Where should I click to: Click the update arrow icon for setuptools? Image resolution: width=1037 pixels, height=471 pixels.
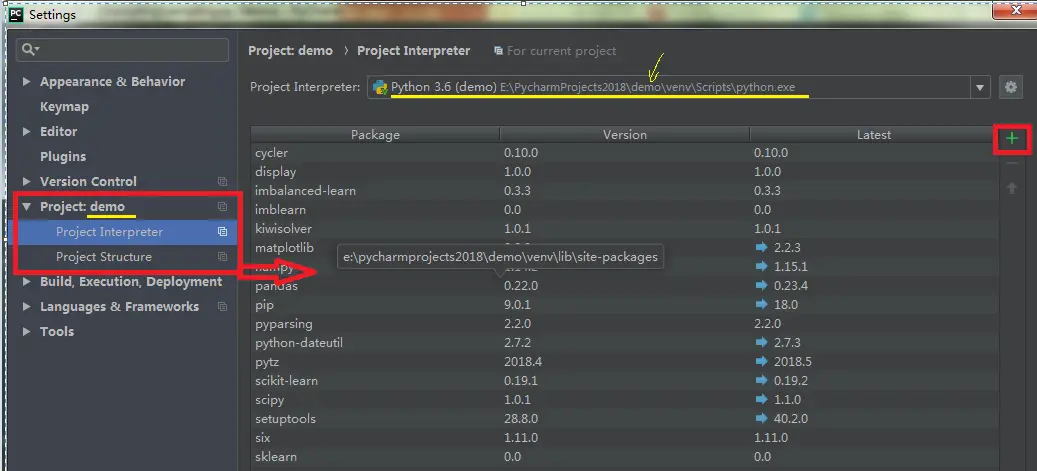pyautogui.click(x=762, y=419)
